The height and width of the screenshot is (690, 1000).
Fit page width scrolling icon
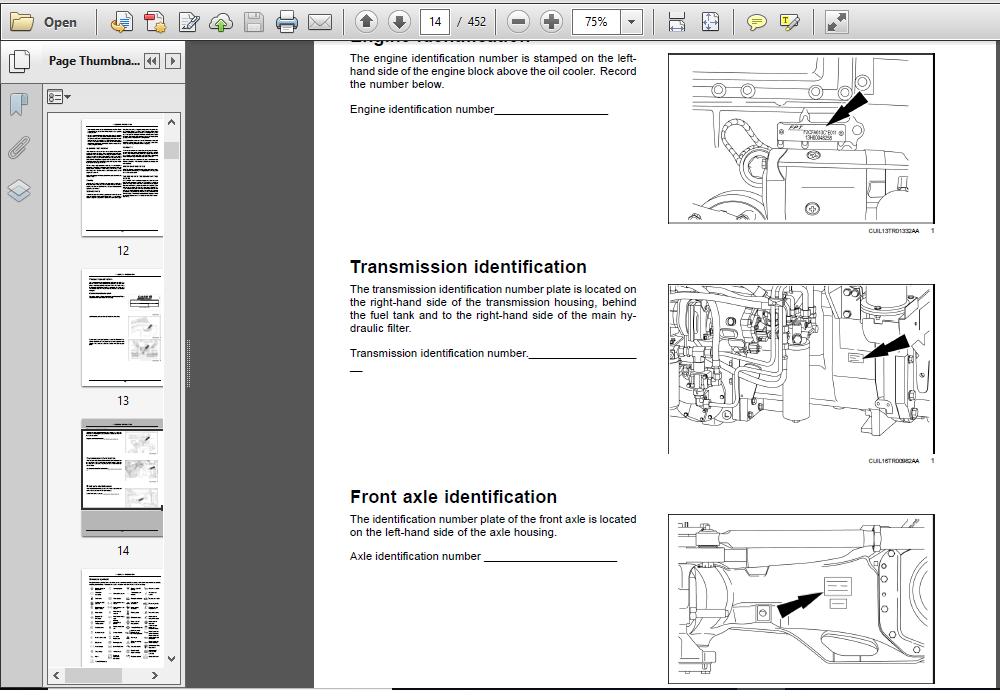click(x=677, y=22)
